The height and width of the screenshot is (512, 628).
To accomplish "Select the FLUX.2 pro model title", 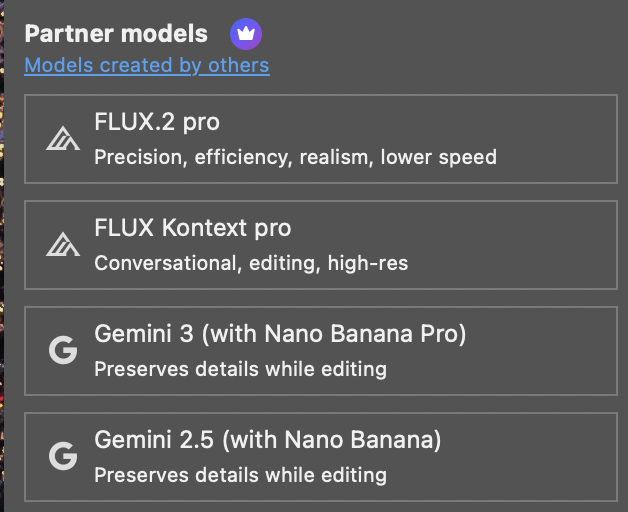I will [x=156, y=123].
